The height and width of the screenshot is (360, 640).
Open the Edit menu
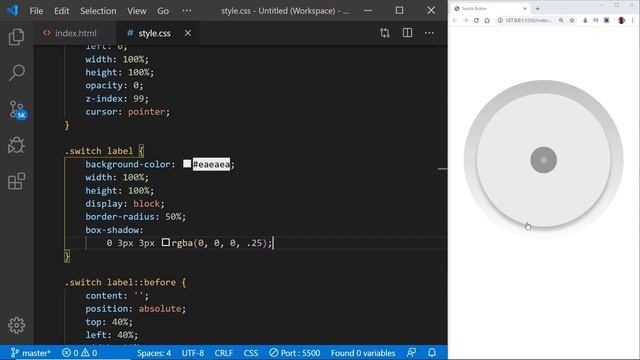click(62, 11)
